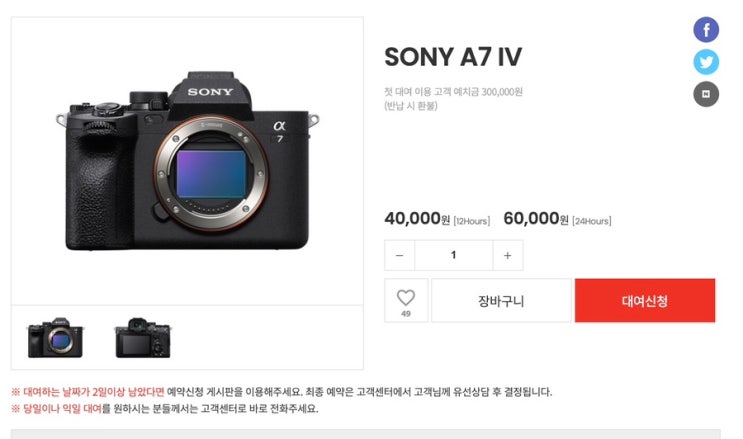The image size is (743, 439).
Task: Add item to 장바구니 cart
Action: (x=501, y=301)
